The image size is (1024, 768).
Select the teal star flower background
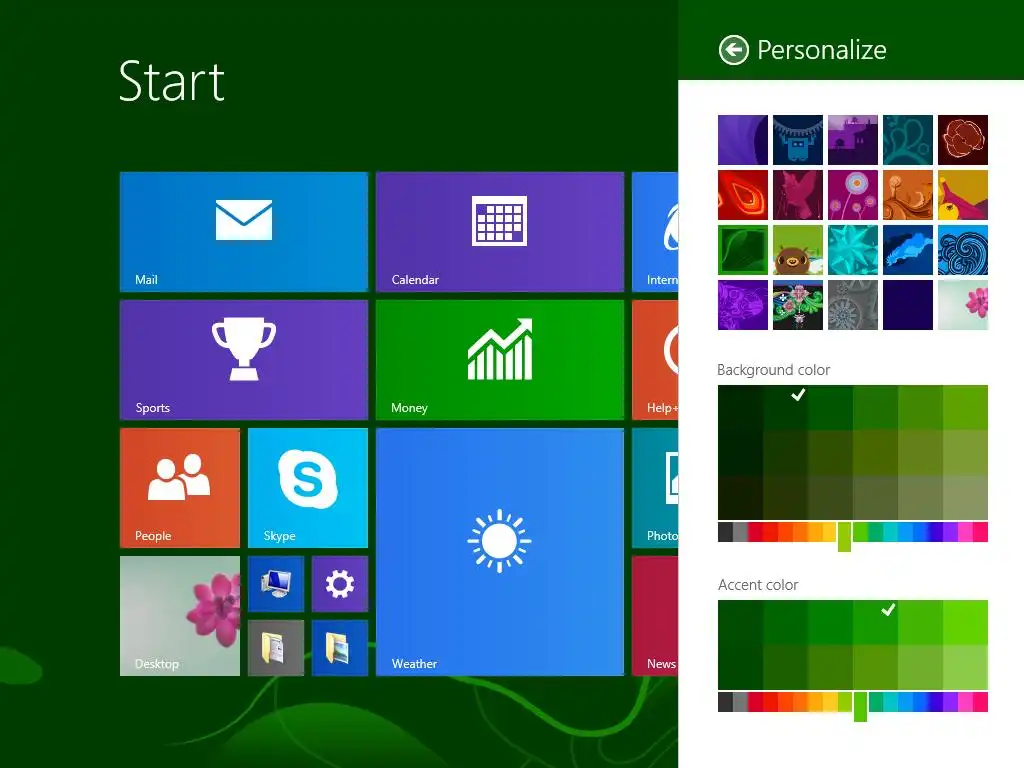pyautogui.click(x=853, y=249)
